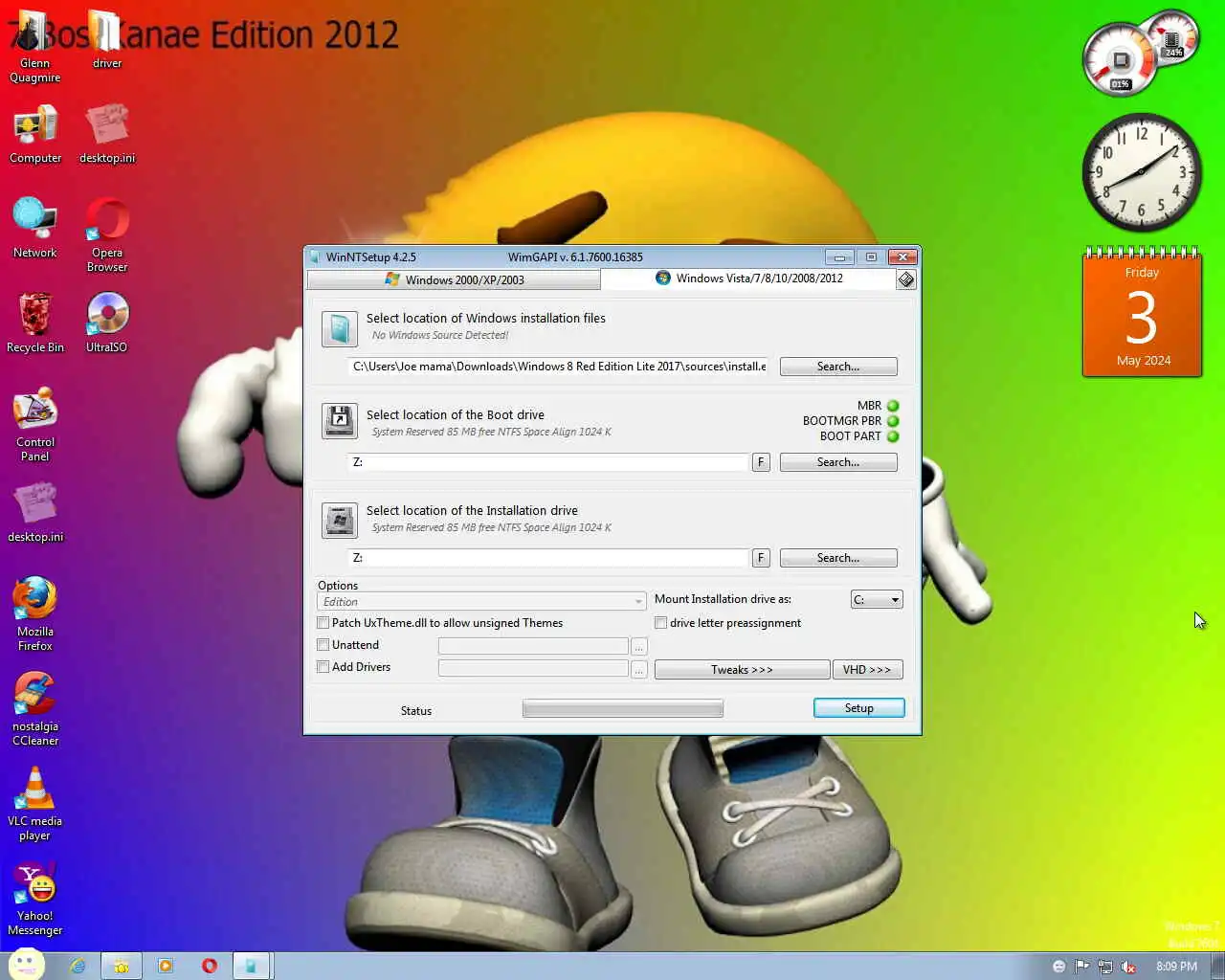1225x980 pixels.
Task: Click the network tray icon
Action: (1105, 967)
